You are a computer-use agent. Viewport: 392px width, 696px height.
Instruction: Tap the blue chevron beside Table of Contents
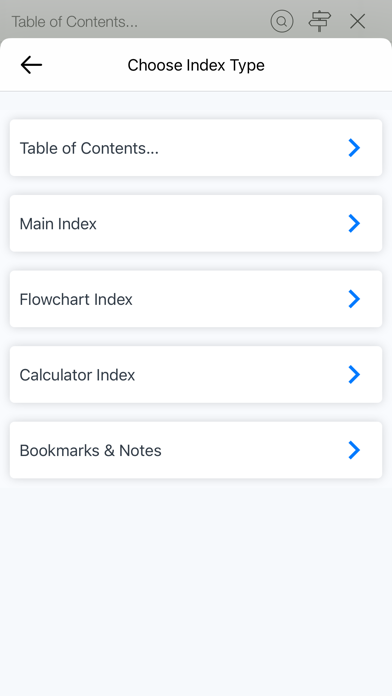pyautogui.click(x=354, y=148)
